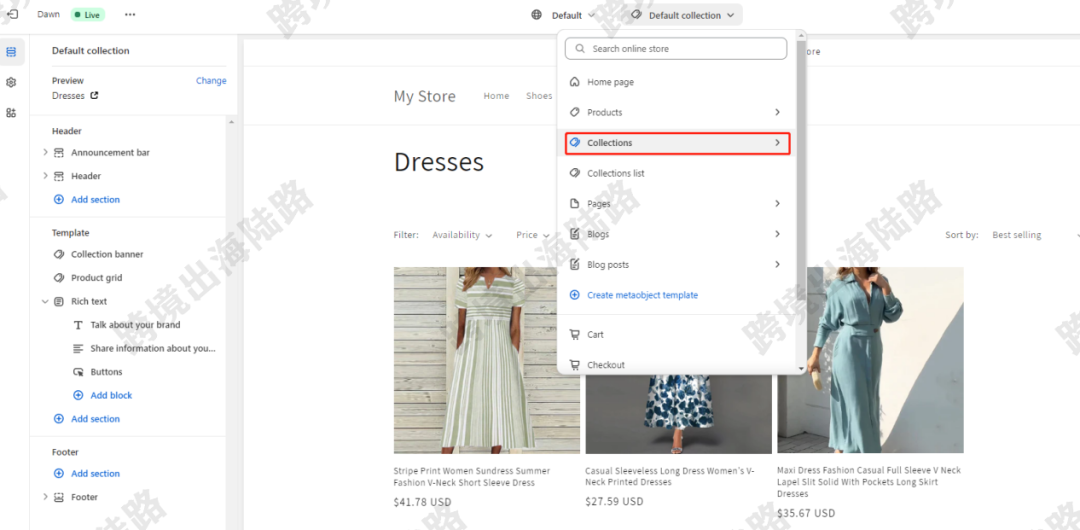Click the globe icon beside Default
The image size is (1080, 530).
[537, 15]
